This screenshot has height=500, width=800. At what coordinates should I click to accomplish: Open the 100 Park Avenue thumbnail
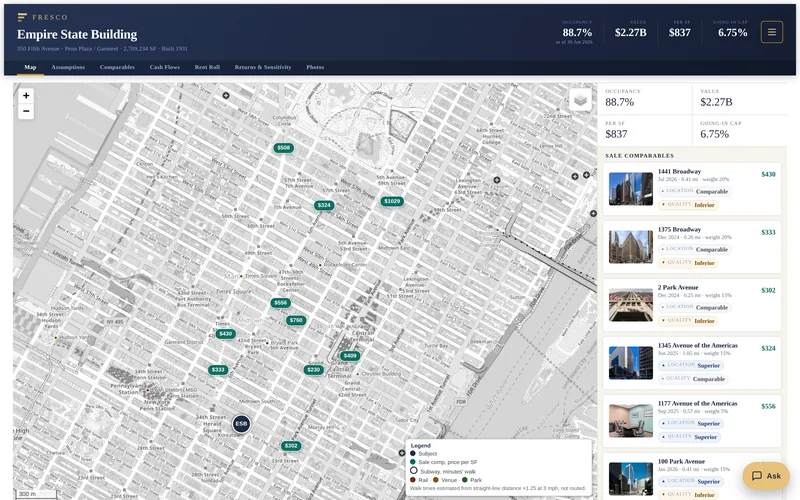631,479
